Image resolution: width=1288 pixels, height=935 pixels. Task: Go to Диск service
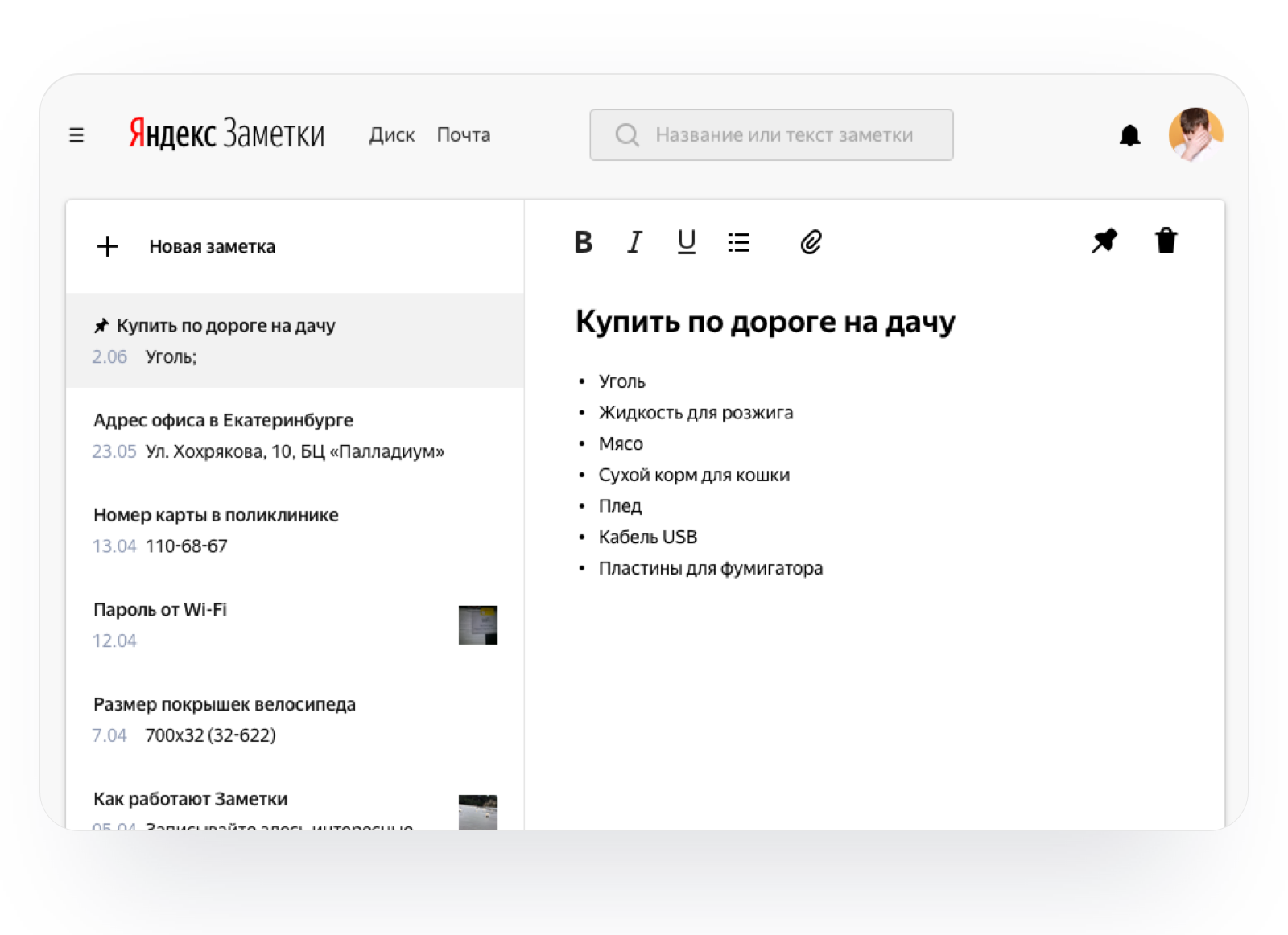tap(391, 135)
